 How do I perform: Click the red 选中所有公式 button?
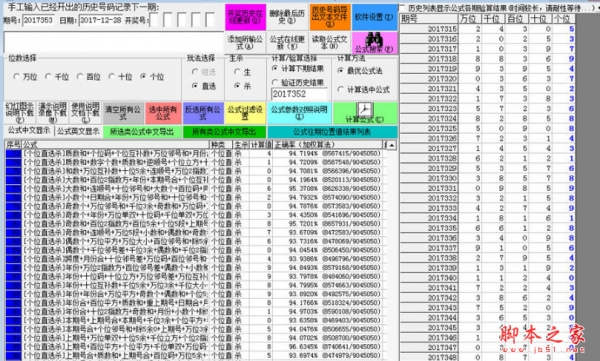click(x=163, y=113)
